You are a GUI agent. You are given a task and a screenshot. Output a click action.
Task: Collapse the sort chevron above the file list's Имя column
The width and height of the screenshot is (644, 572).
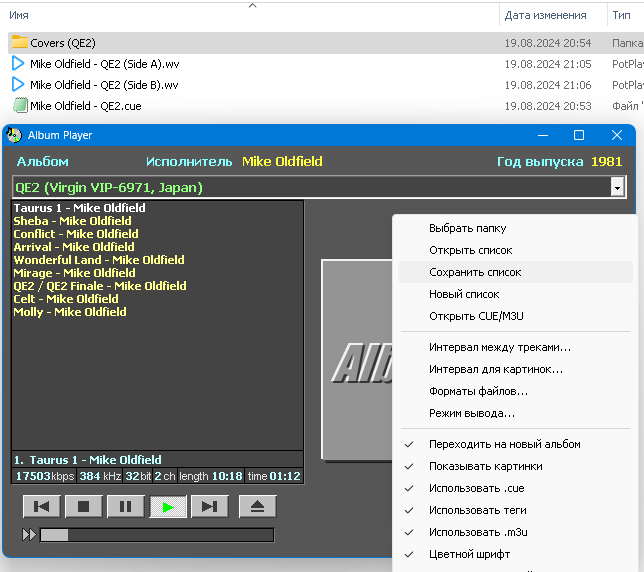[253, 5]
